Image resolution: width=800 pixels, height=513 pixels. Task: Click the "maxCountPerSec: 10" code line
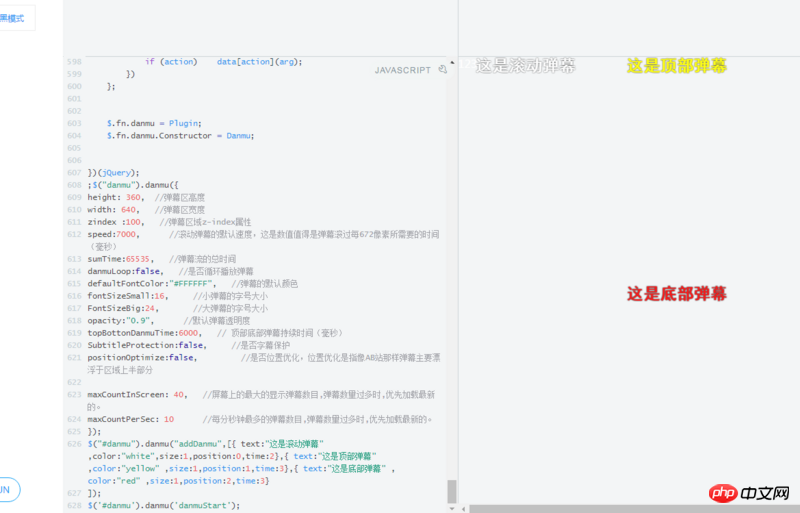260,420
